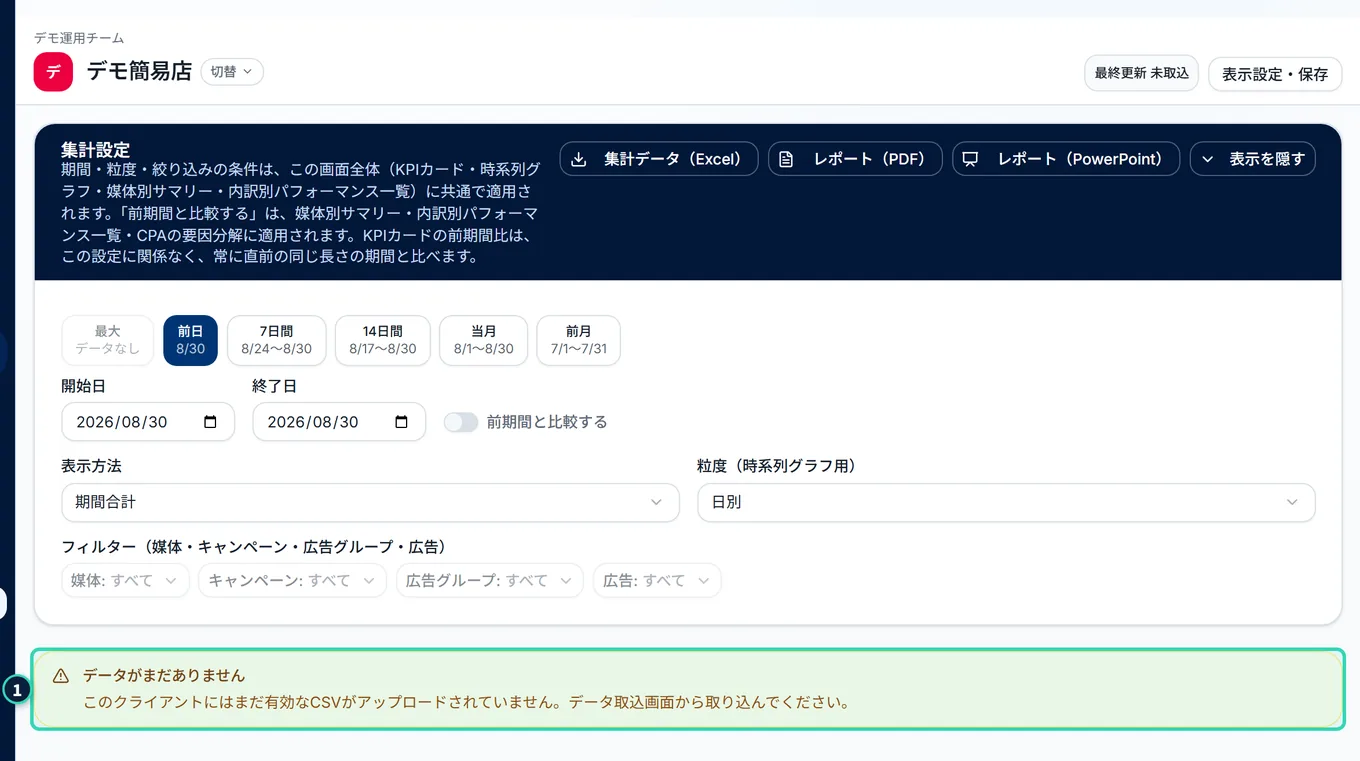Click the document icon on レポート(PDF)
Viewport: 1360px width, 761px height.
[x=786, y=159]
